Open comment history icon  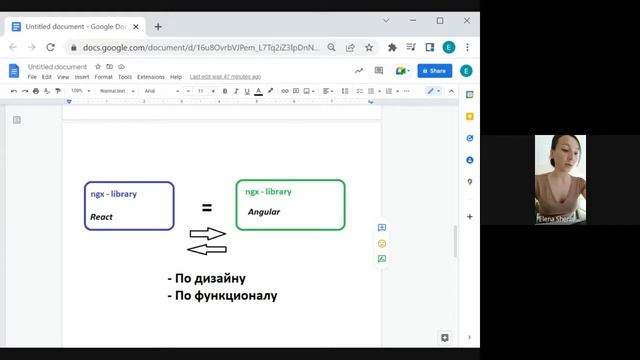[379, 71]
